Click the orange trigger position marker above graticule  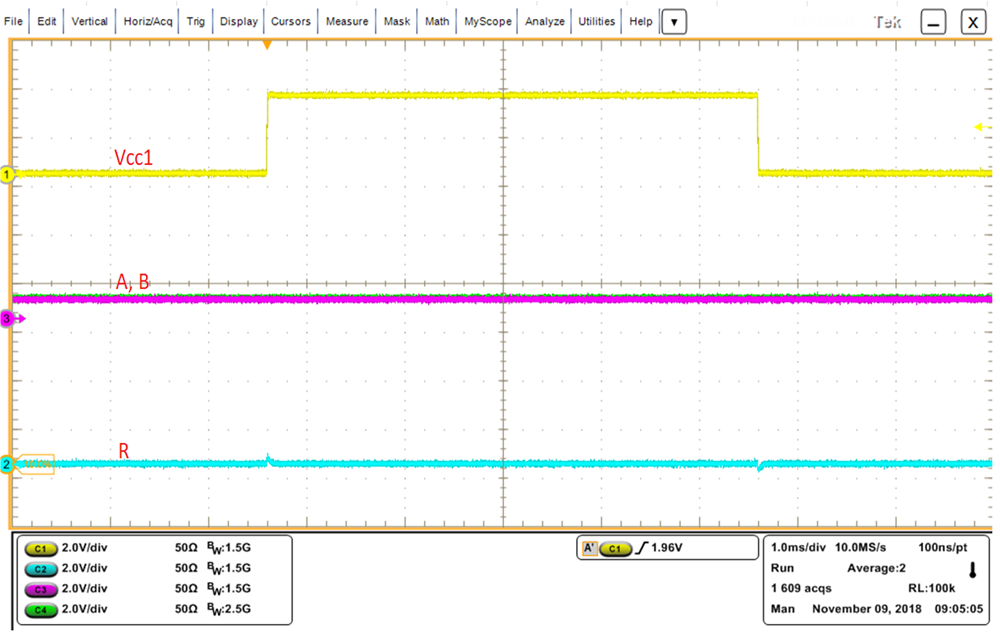(268, 44)
